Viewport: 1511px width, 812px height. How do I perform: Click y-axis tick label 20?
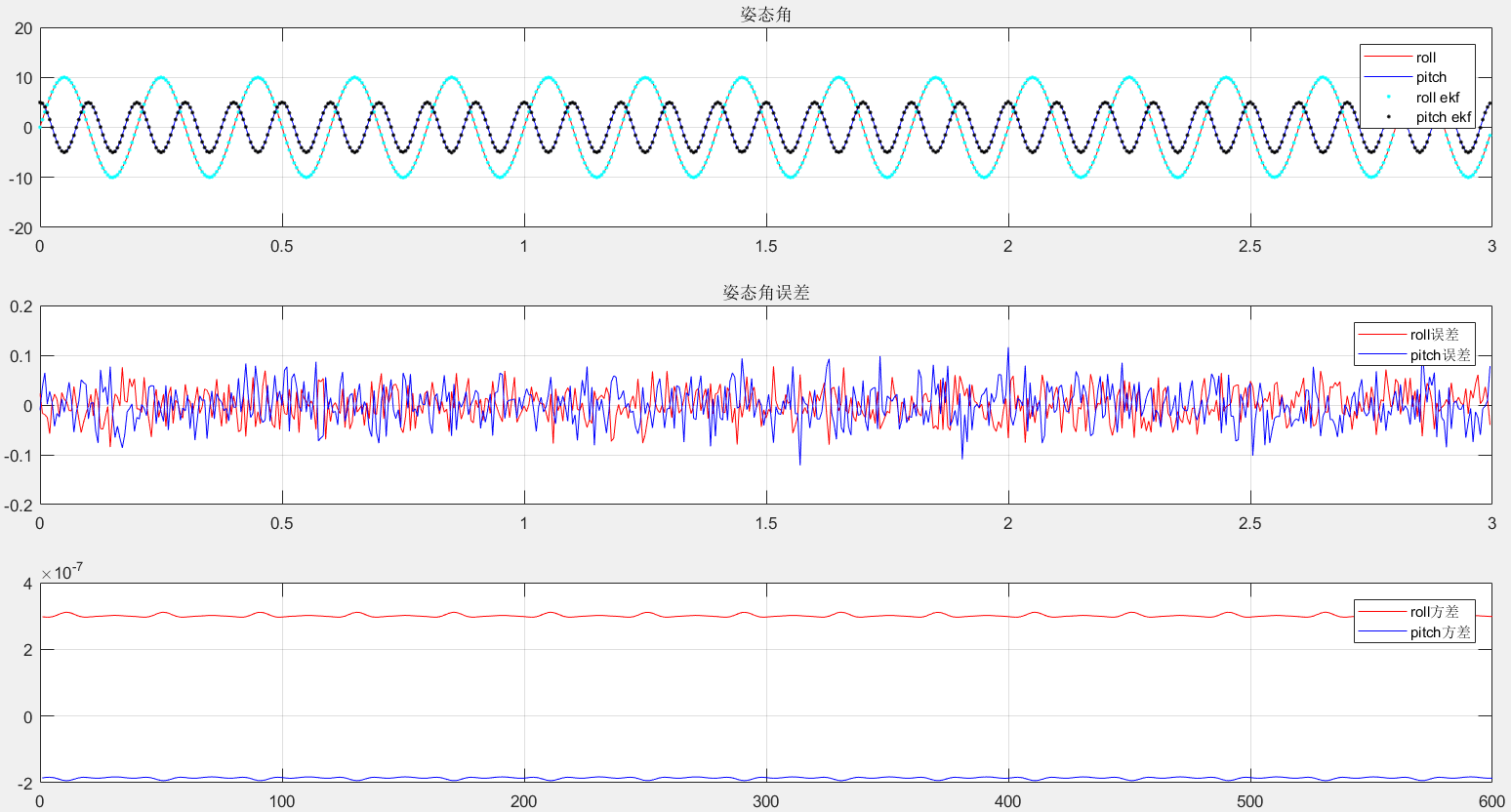tap(23, 29)
